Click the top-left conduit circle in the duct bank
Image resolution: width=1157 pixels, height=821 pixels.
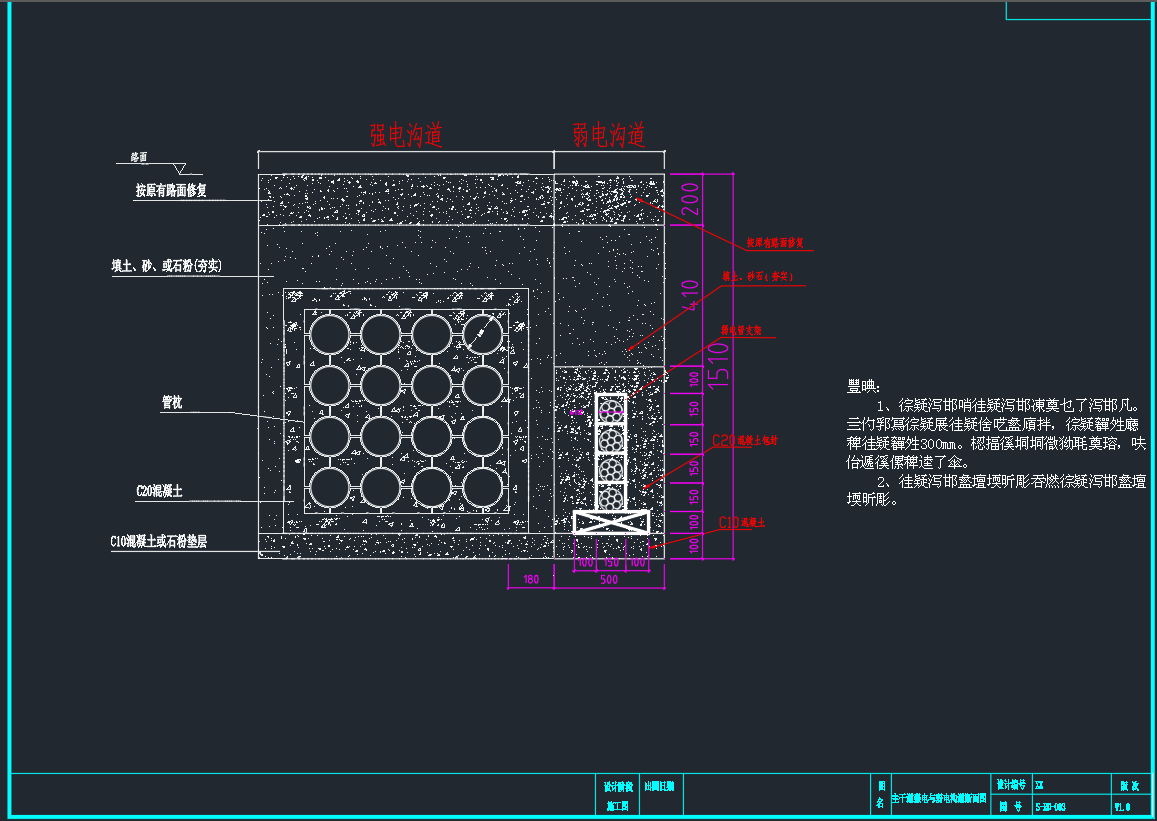tap(329, 333)
